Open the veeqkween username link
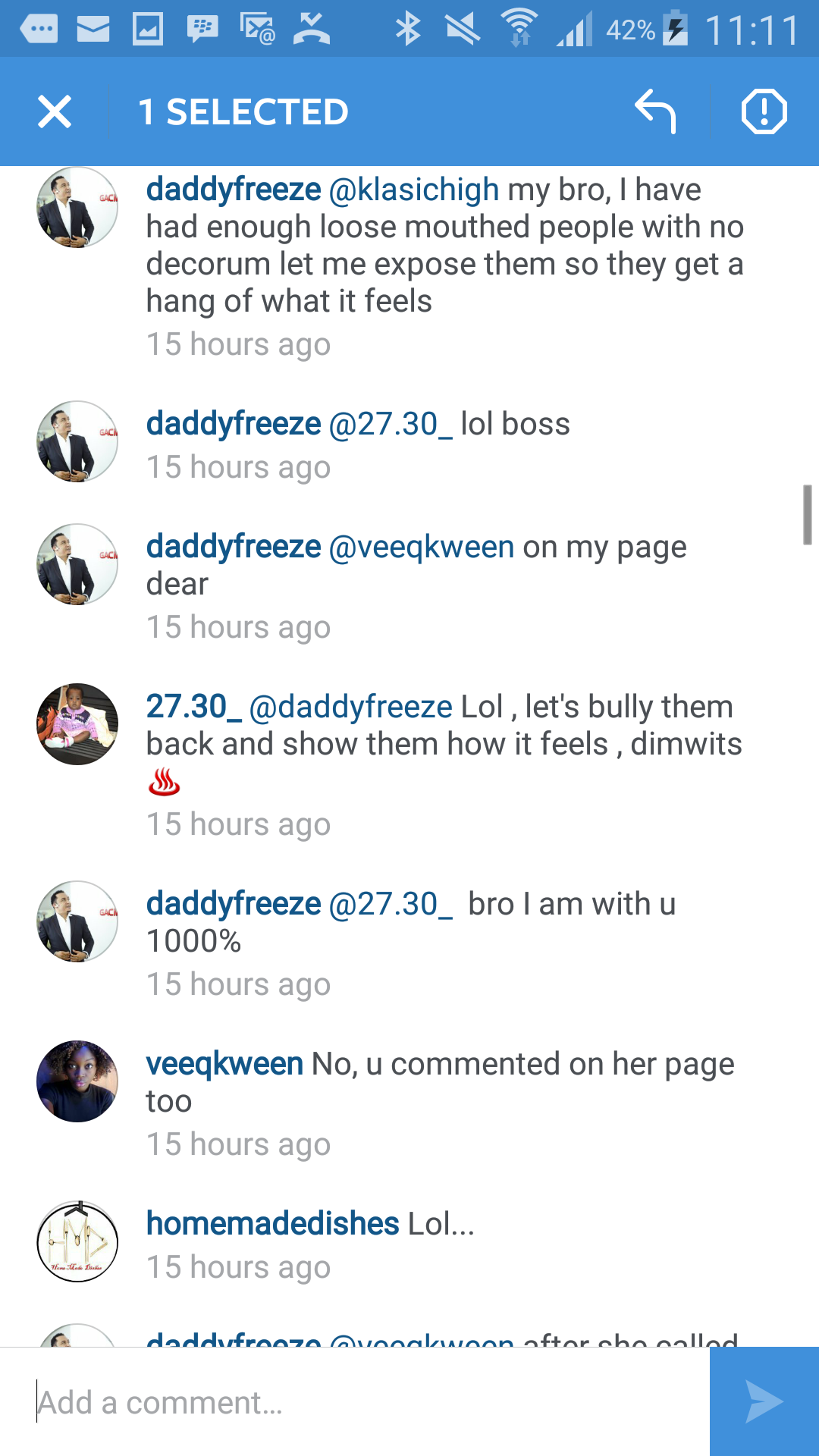 coord(224,1064)
